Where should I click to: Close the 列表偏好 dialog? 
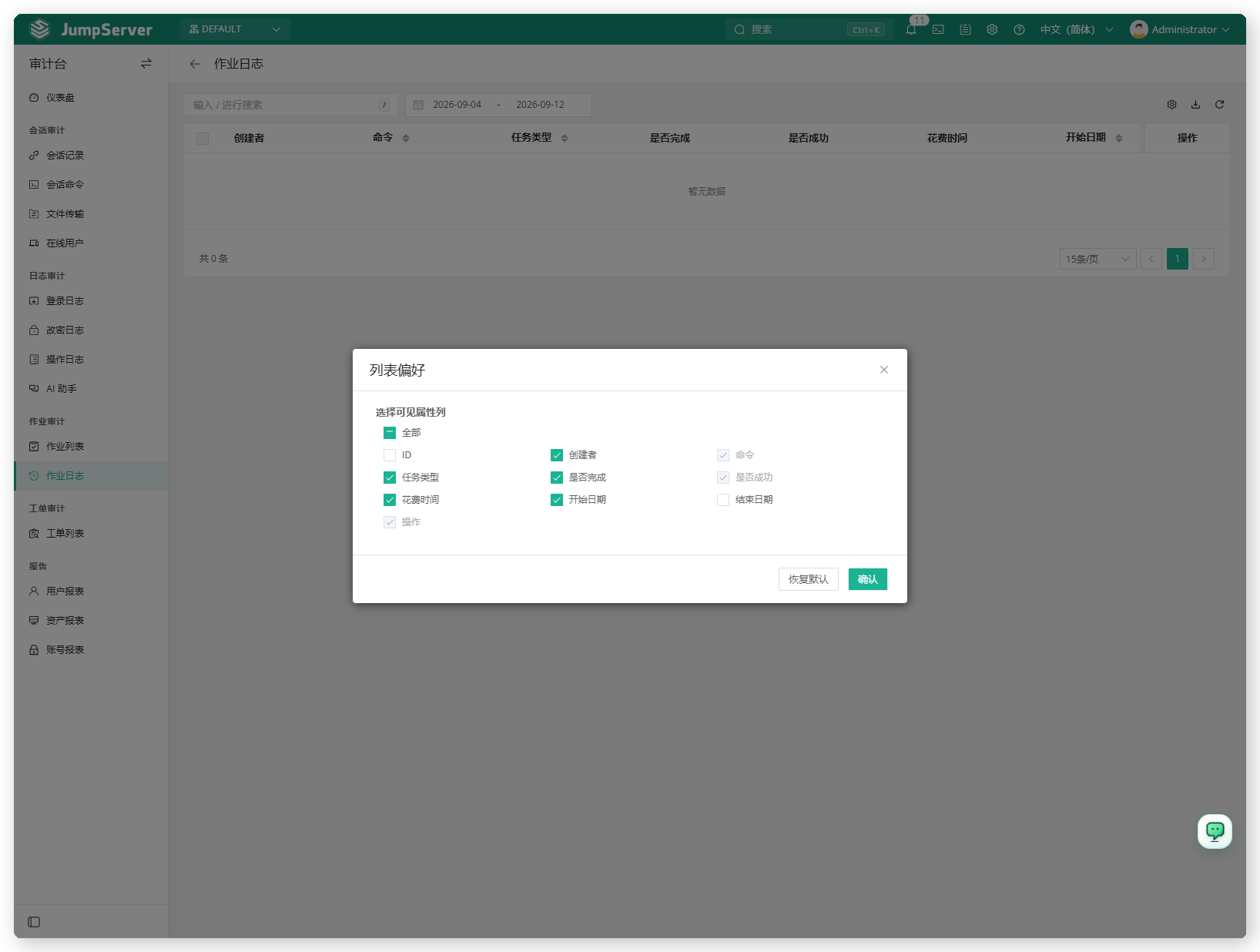(884, 370)
